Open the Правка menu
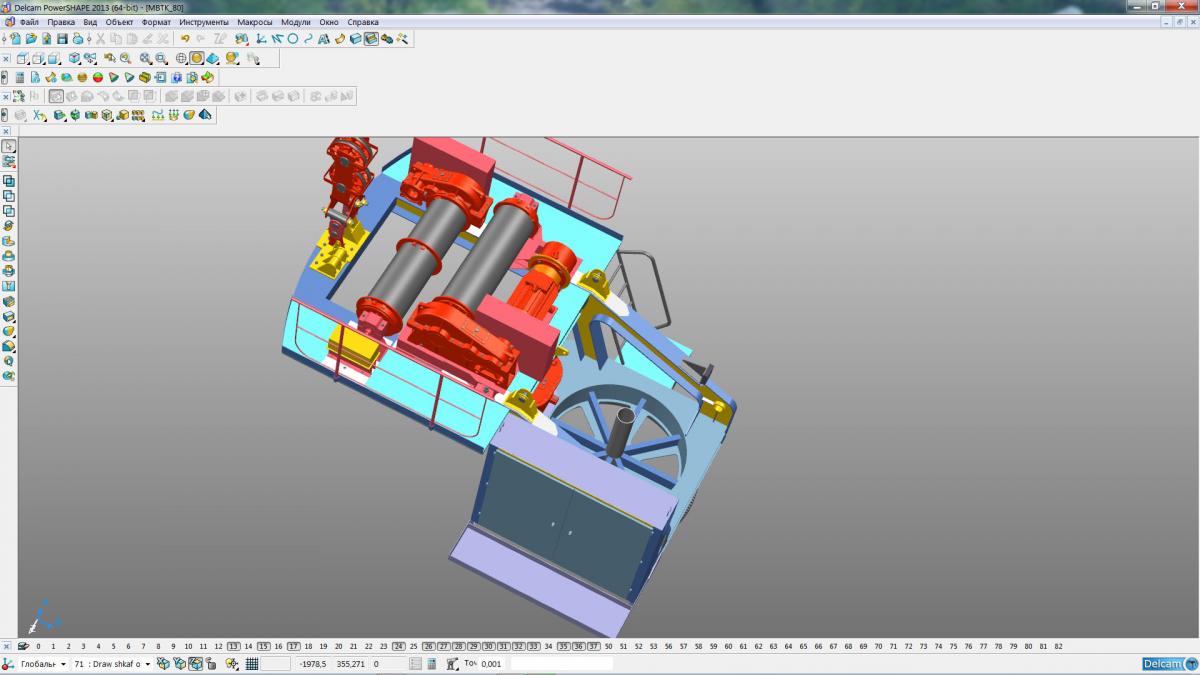The image size is (1200, 675). (61, 22)
